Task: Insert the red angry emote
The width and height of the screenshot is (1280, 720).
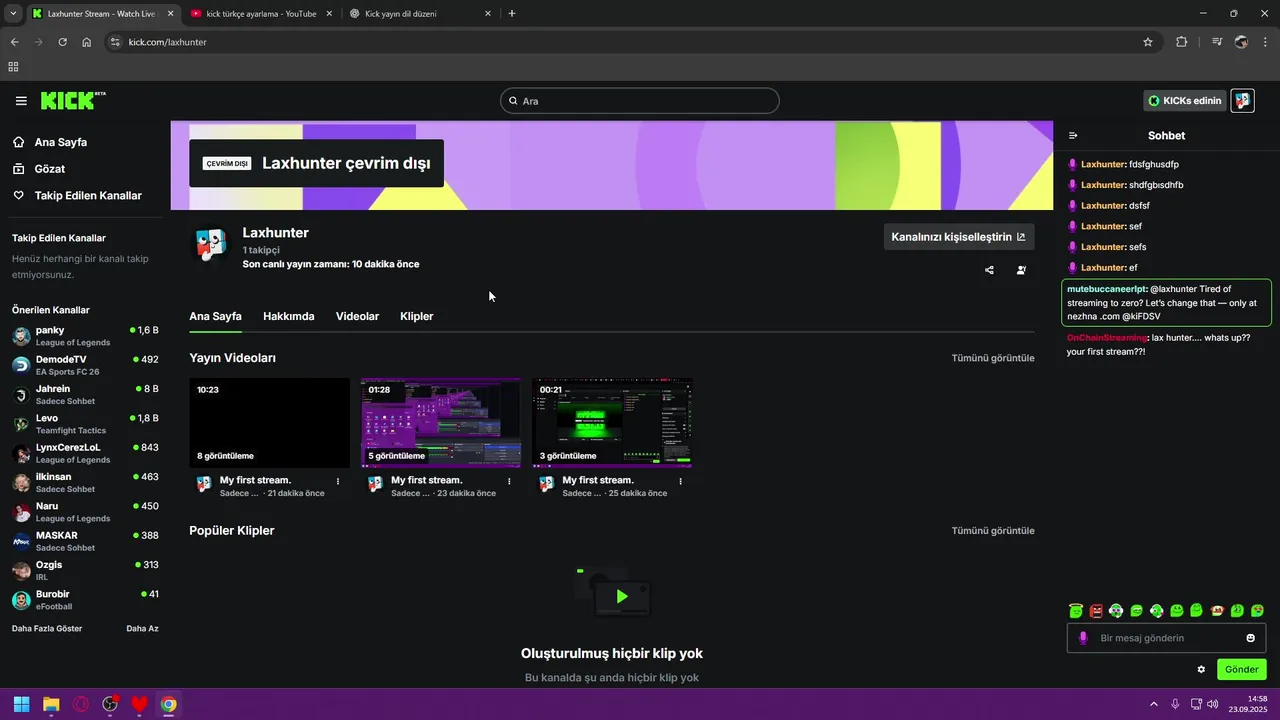Action: (x=1096, y=610)
